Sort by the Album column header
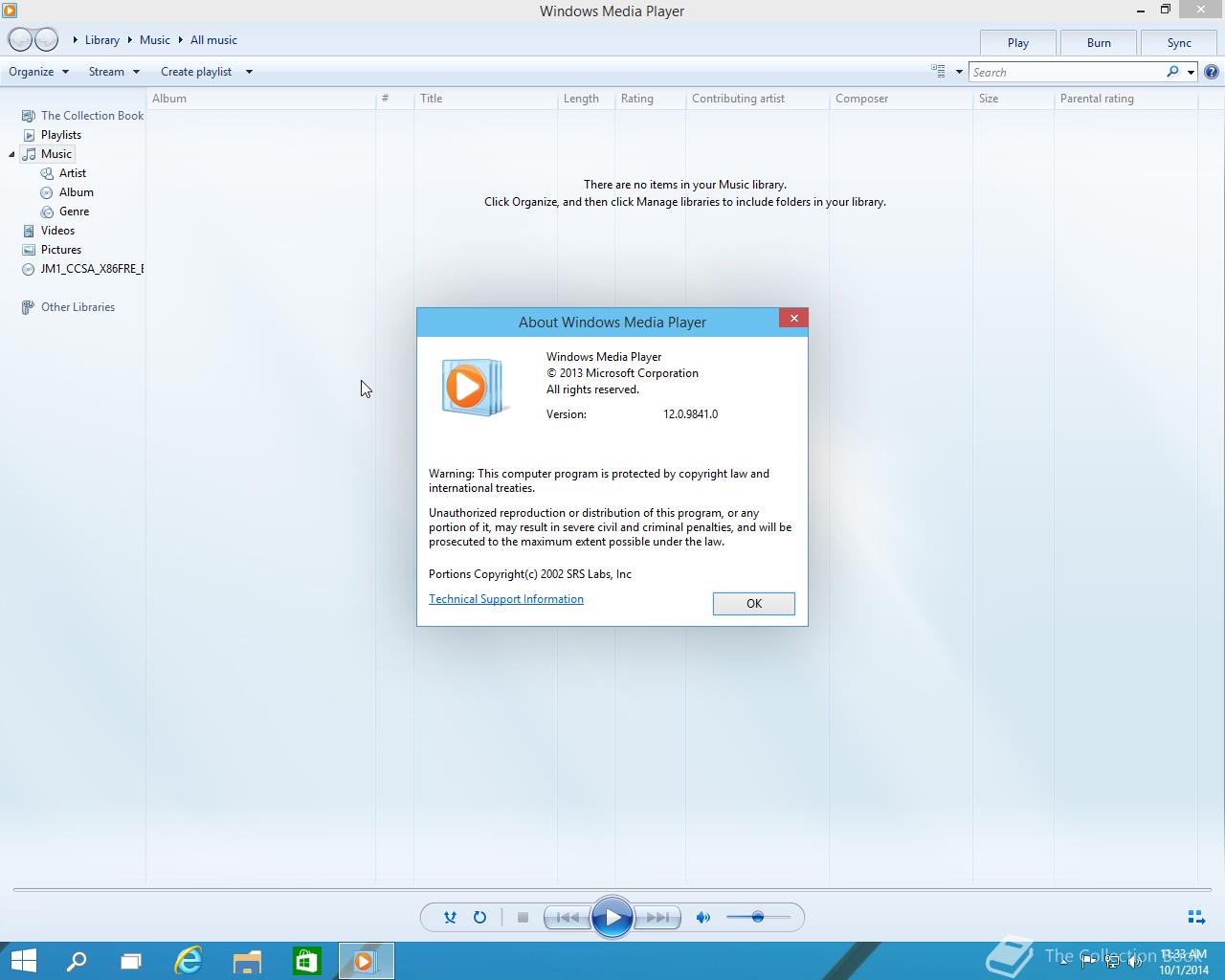The width and height of the screenshot is (1225, 980). (261, 99)
